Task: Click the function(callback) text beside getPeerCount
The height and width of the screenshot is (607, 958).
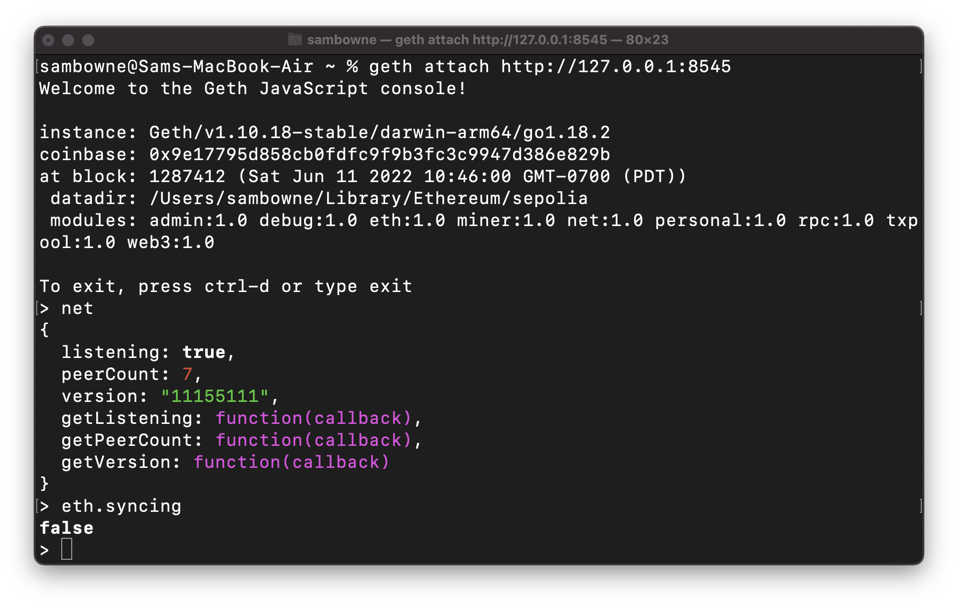Action: click(x=314, y=440)
